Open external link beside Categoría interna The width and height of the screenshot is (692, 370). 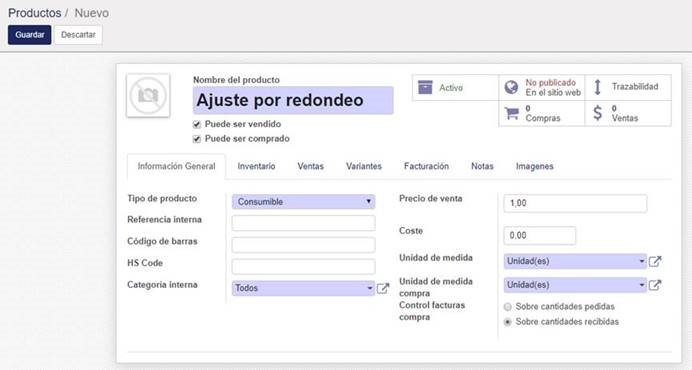click(x=383, y=288)
